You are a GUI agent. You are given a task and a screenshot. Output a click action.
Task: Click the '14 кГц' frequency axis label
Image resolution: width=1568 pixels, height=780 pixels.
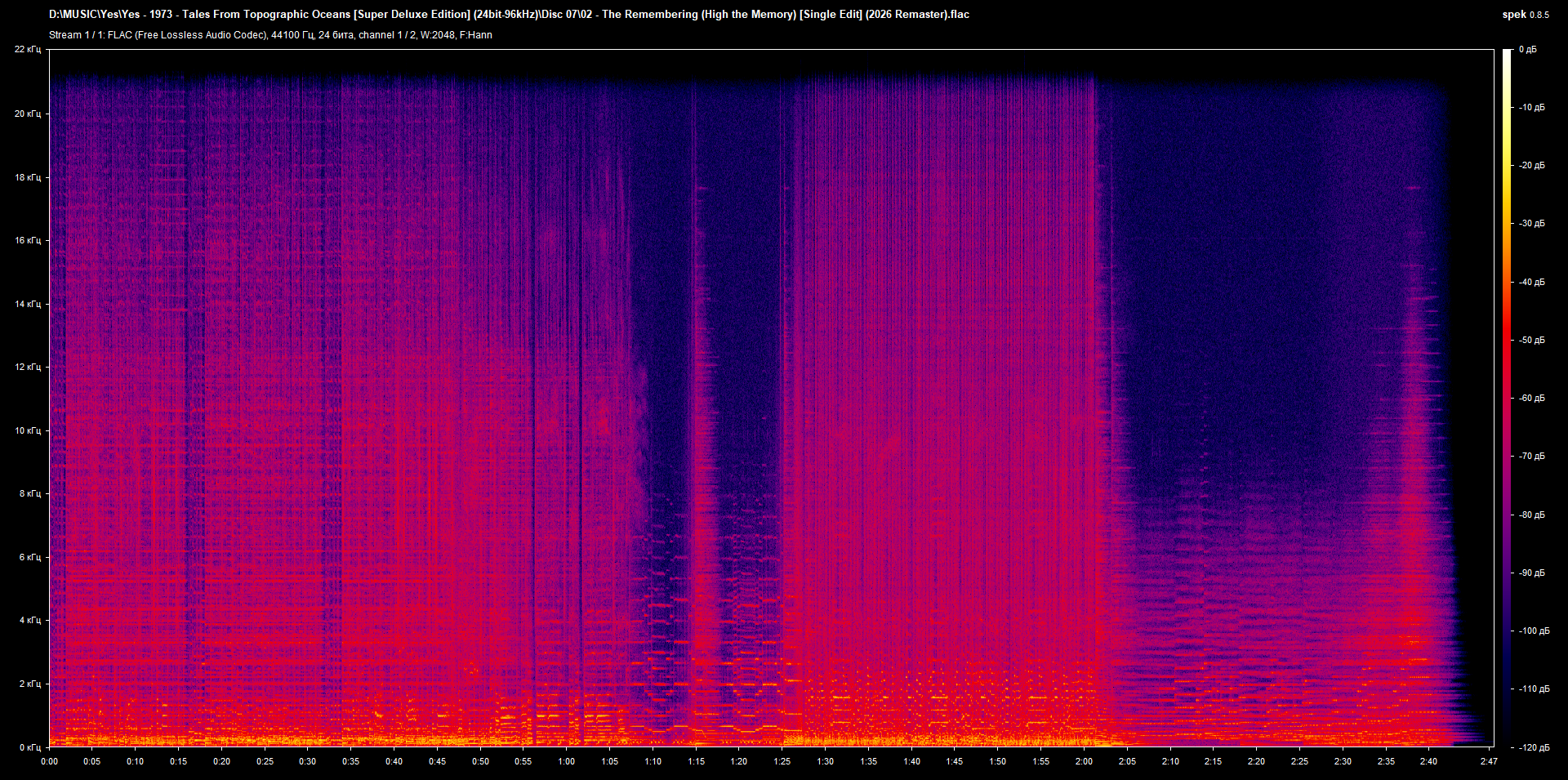[27, 304]
